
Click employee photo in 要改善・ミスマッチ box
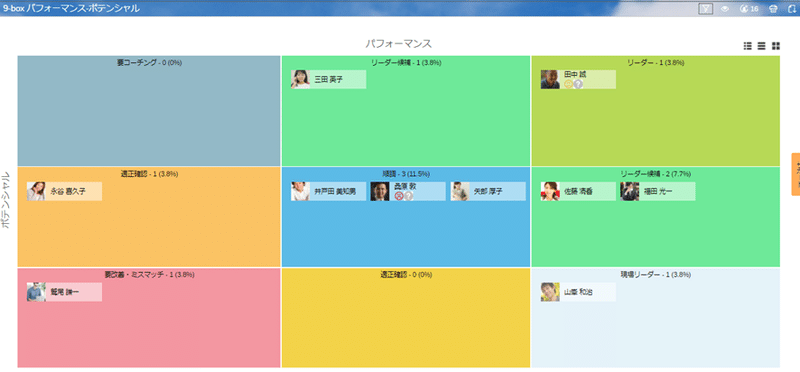pyautogui.click(x=36, y=292)
